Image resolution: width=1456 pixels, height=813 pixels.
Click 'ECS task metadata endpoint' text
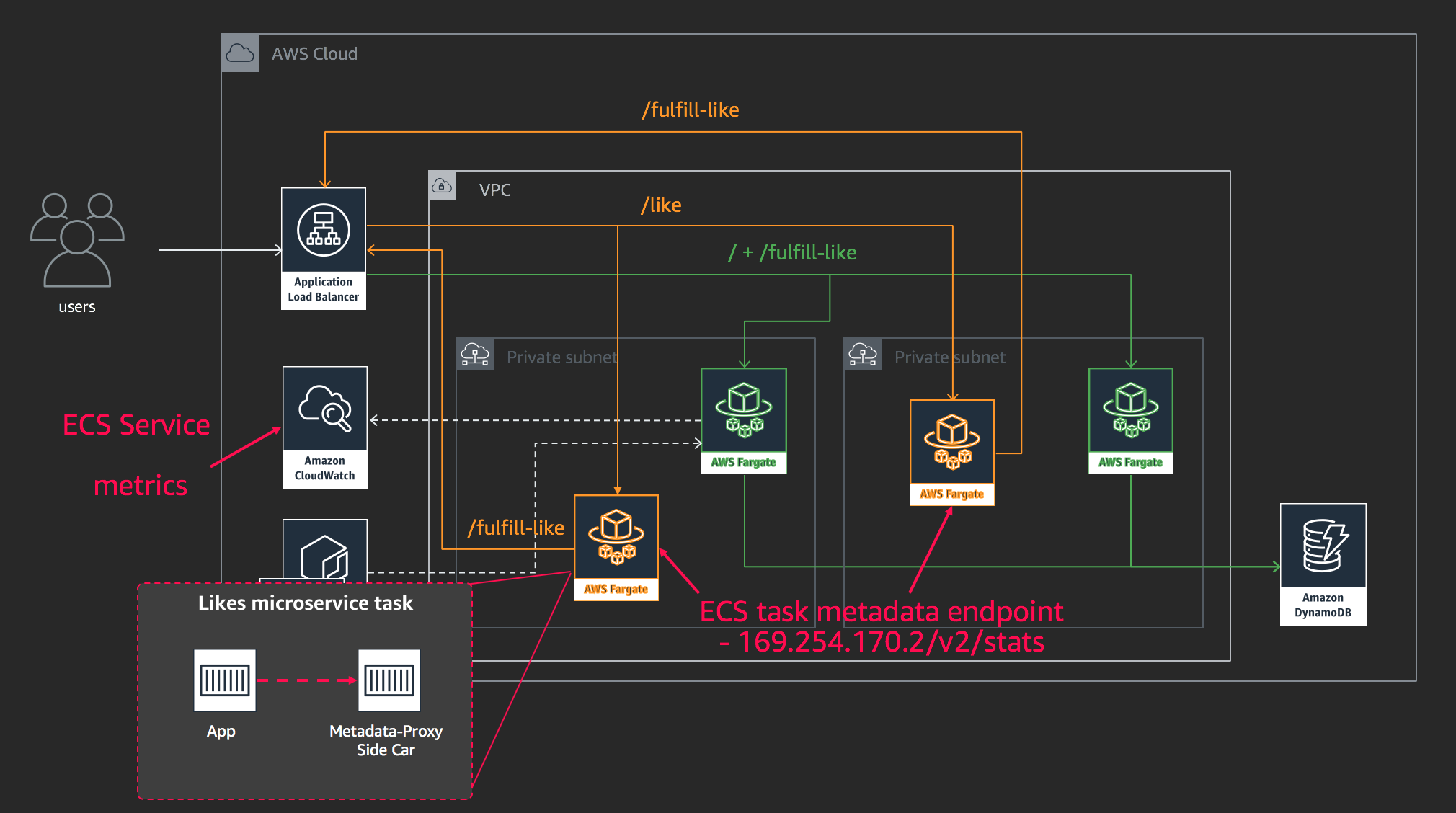[x=882, y=611]
